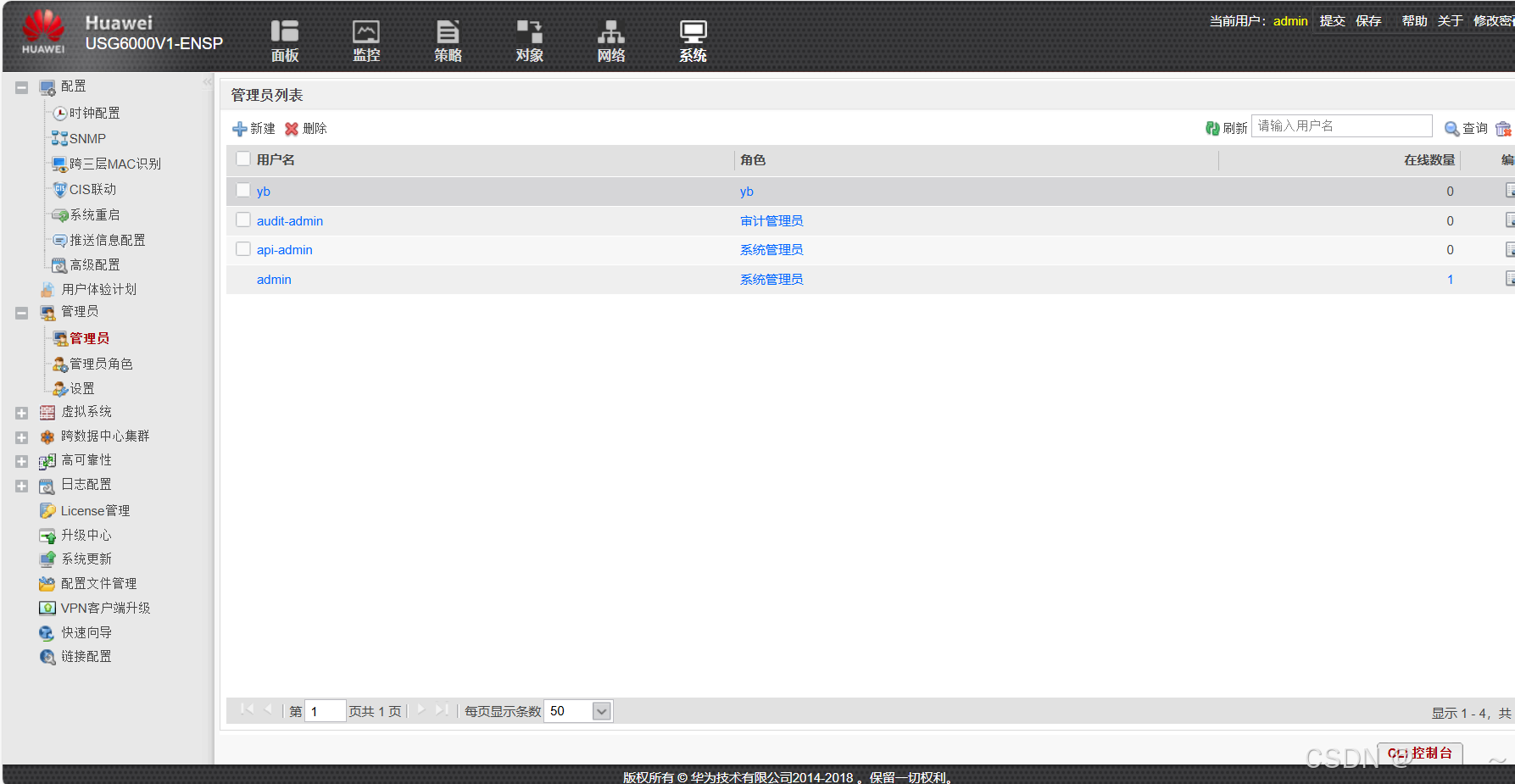1515x784 pixels.
Task: Select 跨三层MAC识别 tree item
Action: click(x=115, y=164)
